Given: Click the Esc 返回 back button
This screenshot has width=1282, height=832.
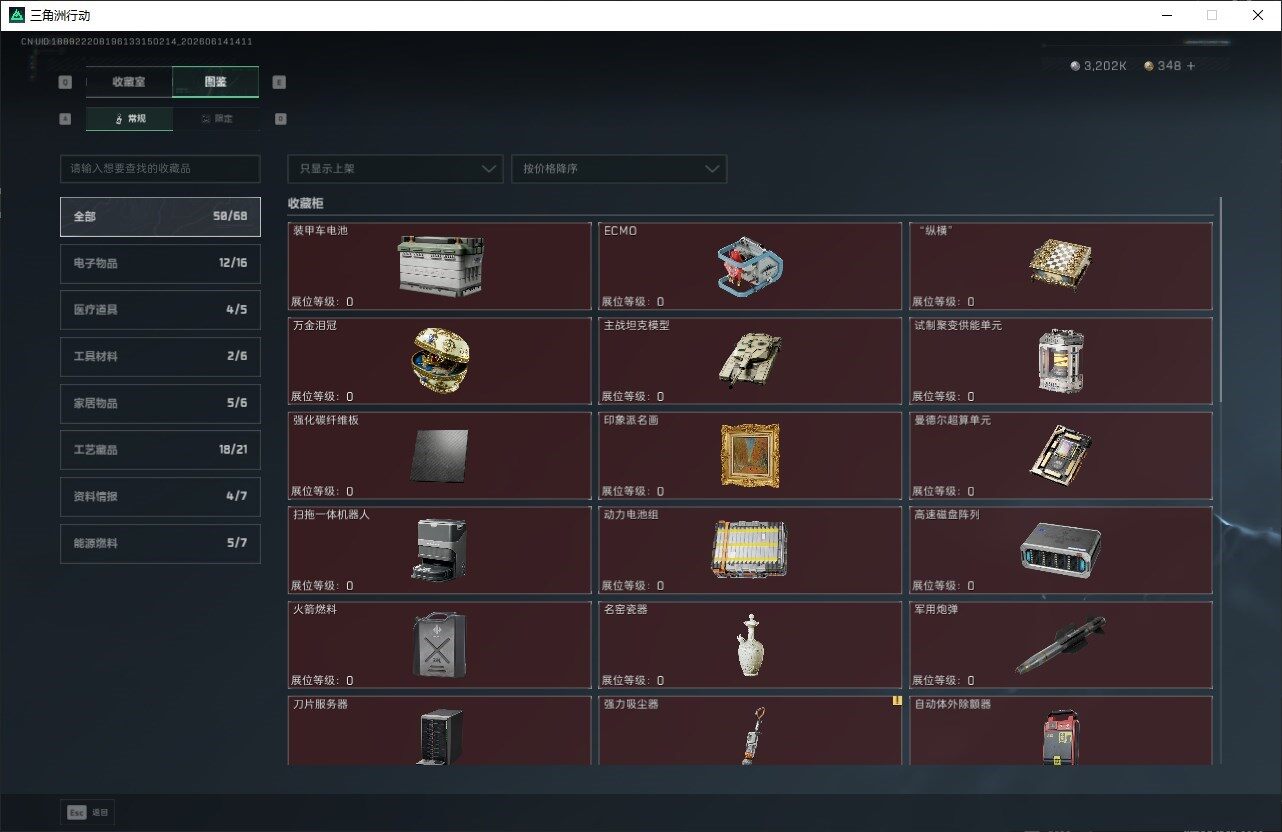Looking at the screenshot, I should coord(88,813).
